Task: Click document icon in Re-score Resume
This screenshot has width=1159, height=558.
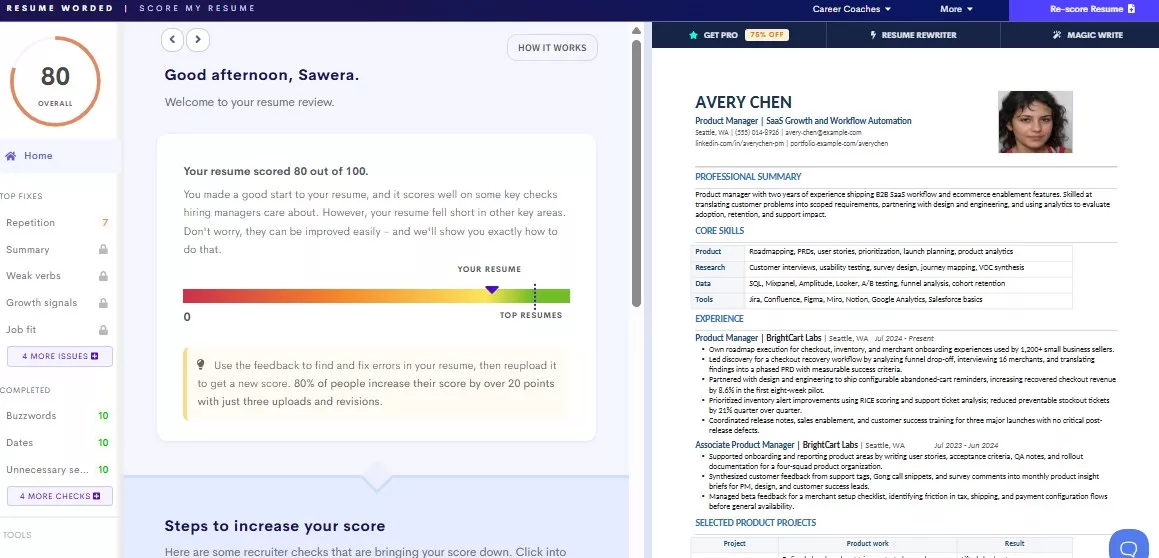Action: [1131, 10]
